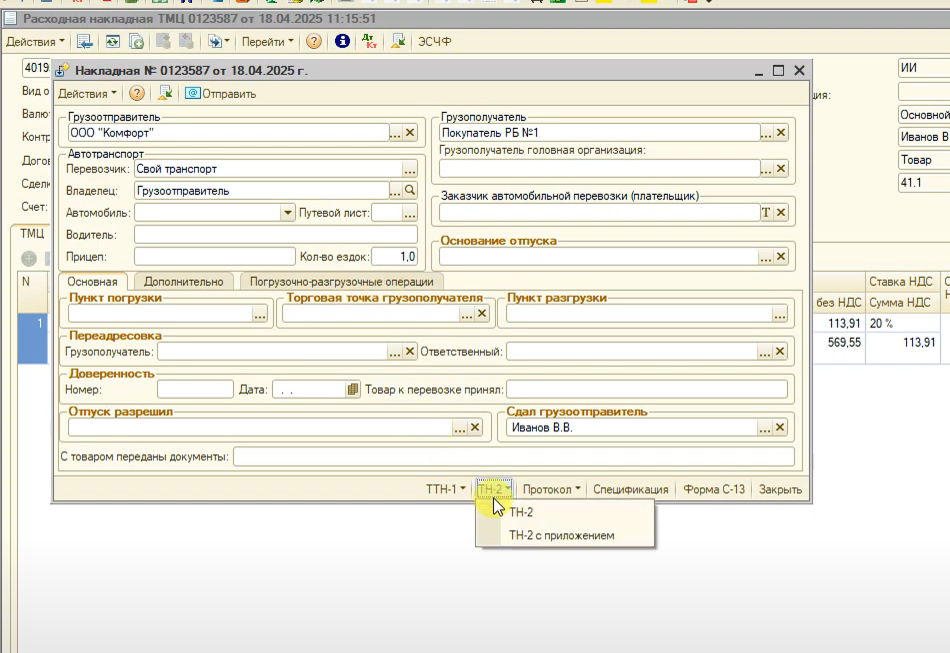The height and width of the screenshot is (653, 950).
Task: Clear the Грузоотправитель field with X
Action: [x=410, y=133]
